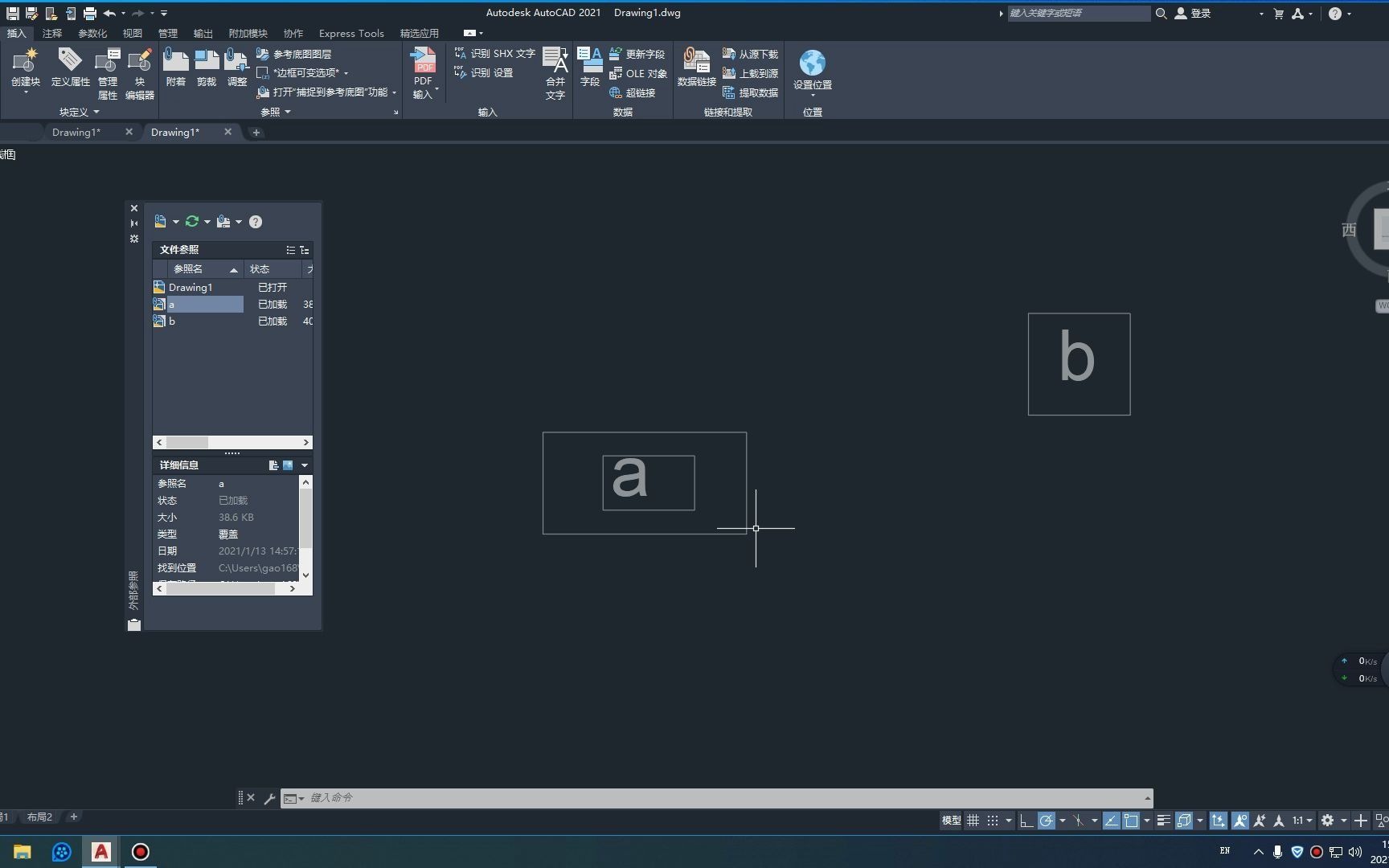This screenshot has width=1389, height=868.
Task: Toggle polar tracking in status bar
Action: (1046, 821)
